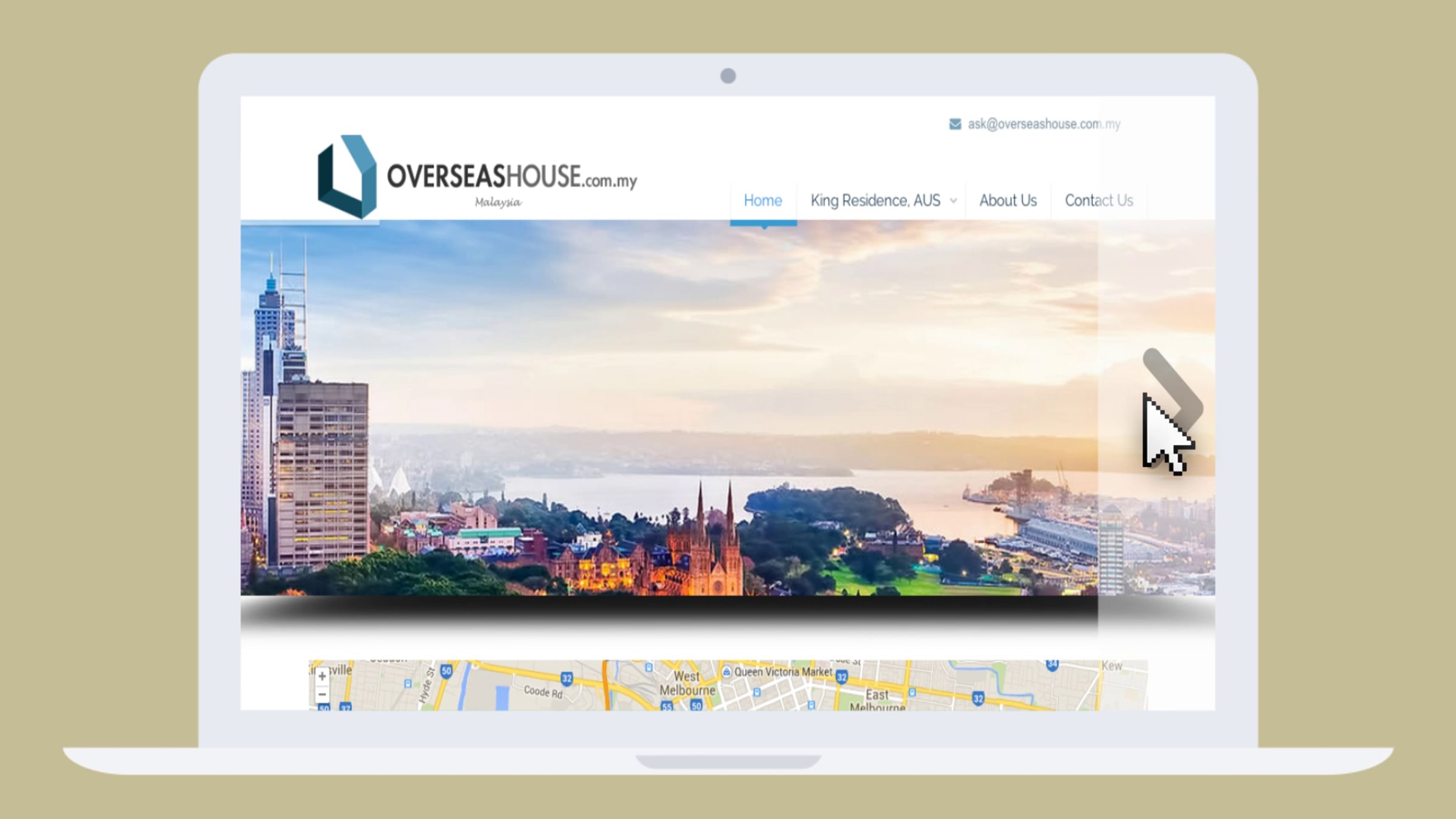The width and height of the screenshot is (1456, 819).
Task: Click the ask@overseashouse.com.my email link
Action: (1043, 124)
